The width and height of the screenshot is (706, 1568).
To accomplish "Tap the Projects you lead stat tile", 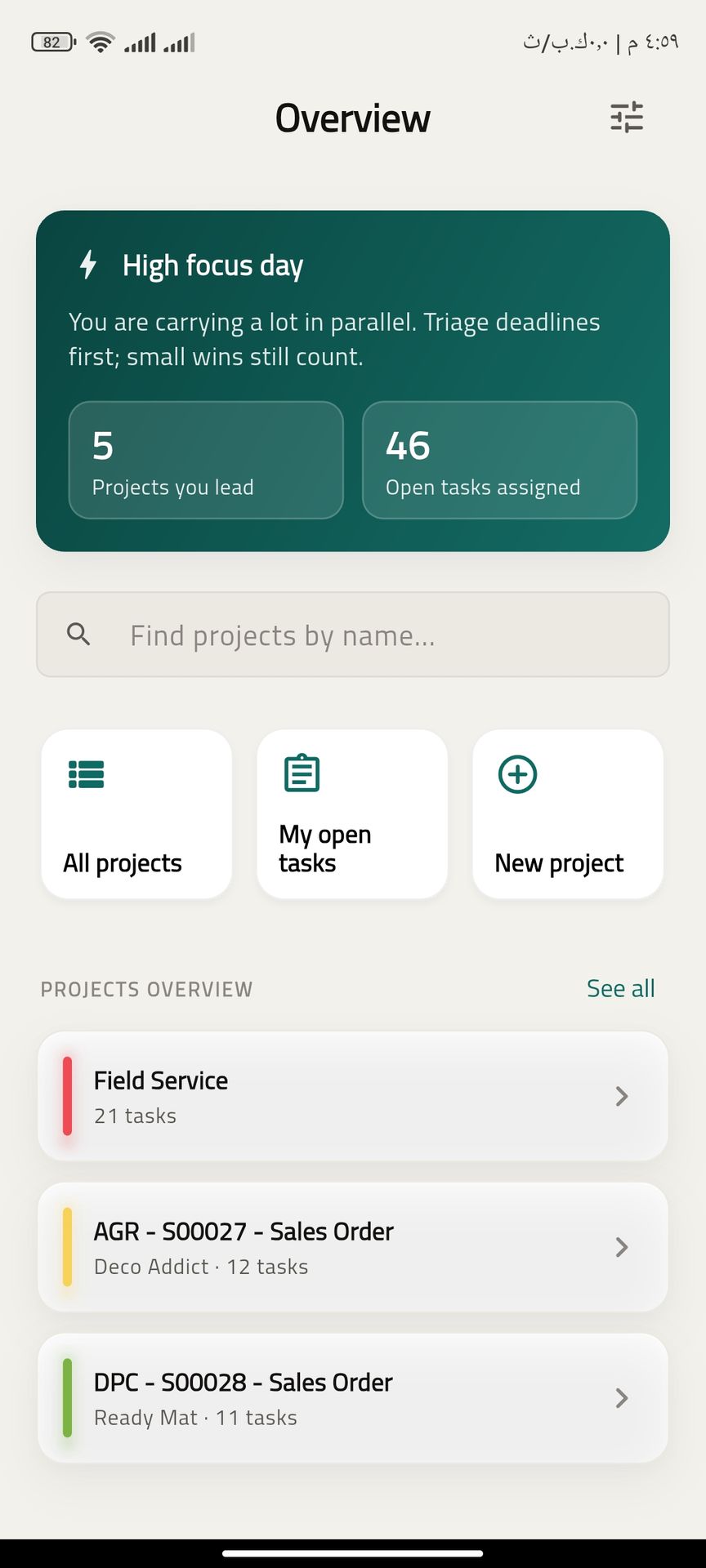I will pos(206,460).
